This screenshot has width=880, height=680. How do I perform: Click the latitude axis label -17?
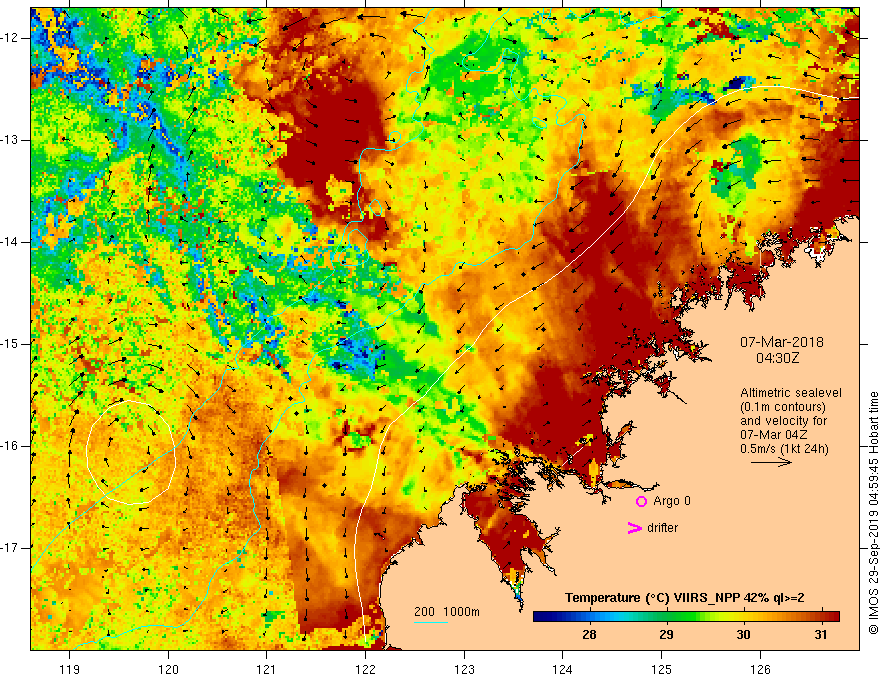[10, 548]
